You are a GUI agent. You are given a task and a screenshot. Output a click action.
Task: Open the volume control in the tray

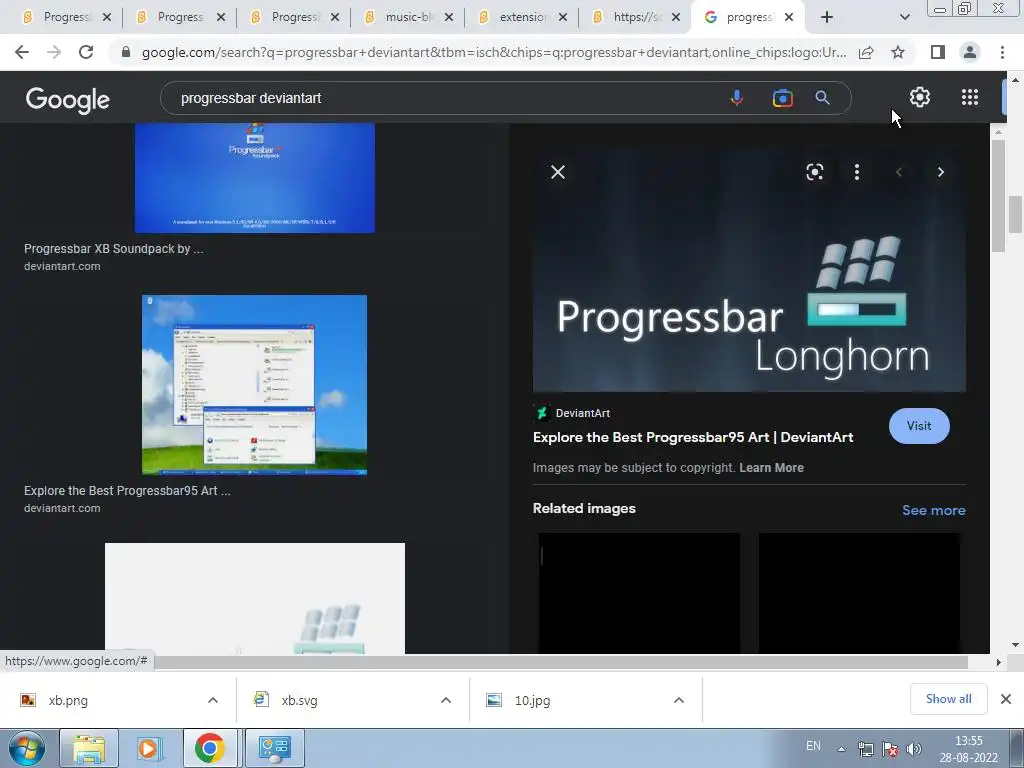click(x=914, y=749)
